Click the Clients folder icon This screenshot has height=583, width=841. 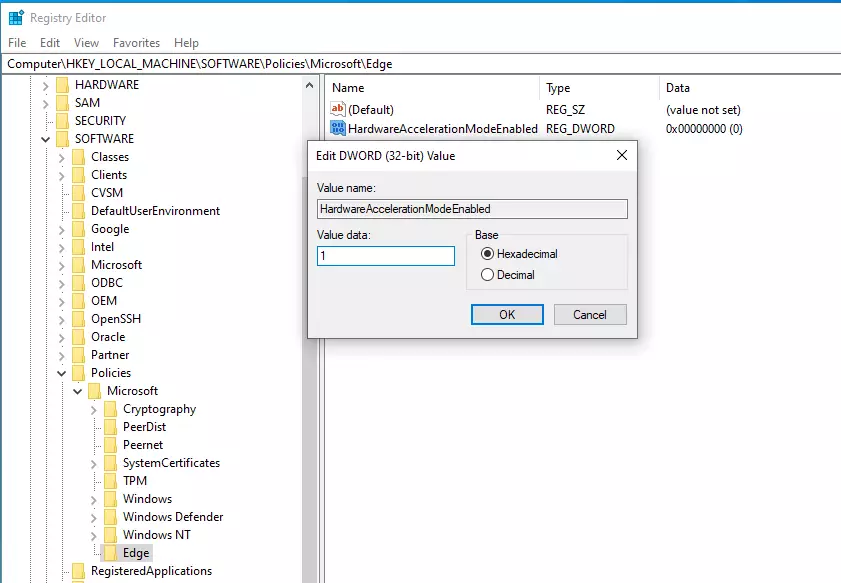click(x=78, y=175)
